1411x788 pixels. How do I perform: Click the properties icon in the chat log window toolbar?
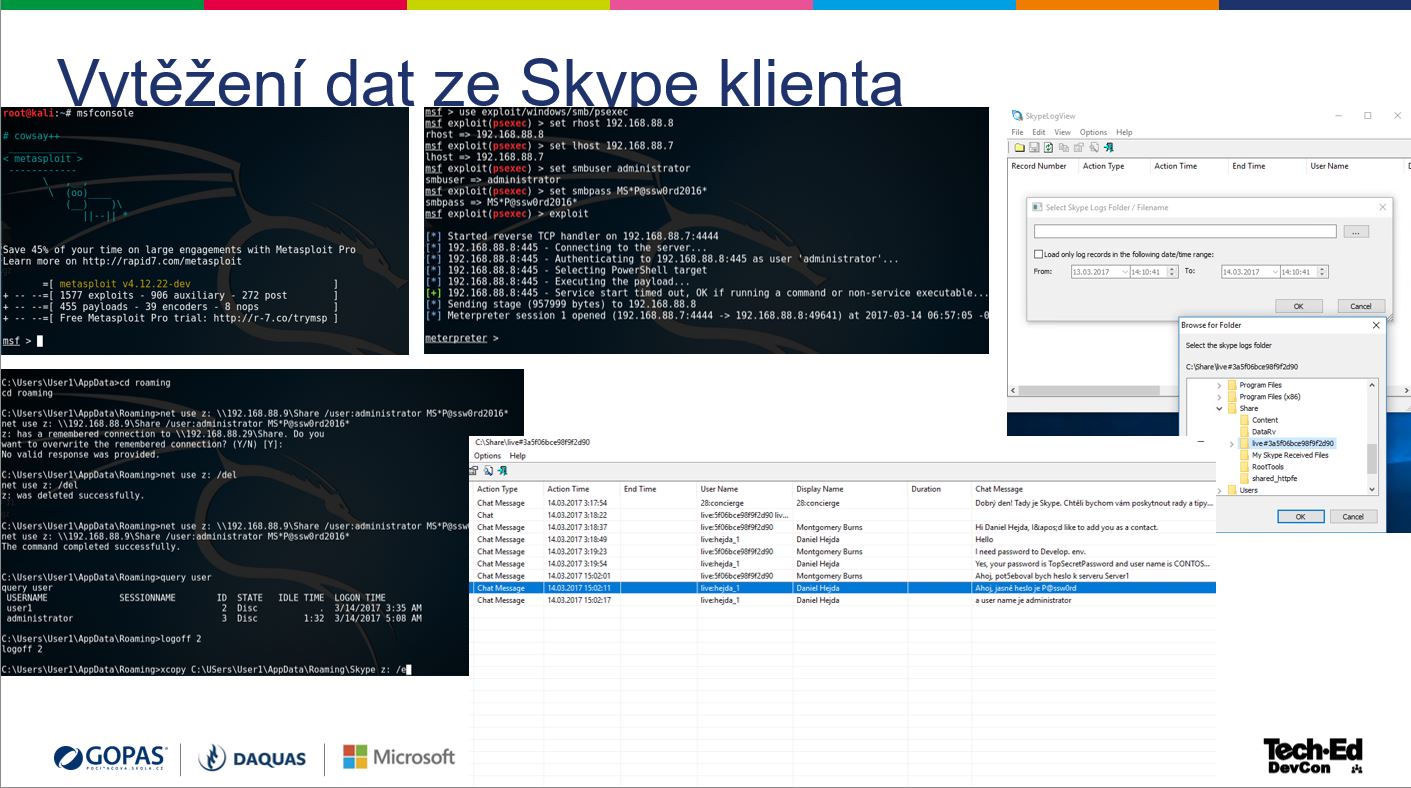474,471
